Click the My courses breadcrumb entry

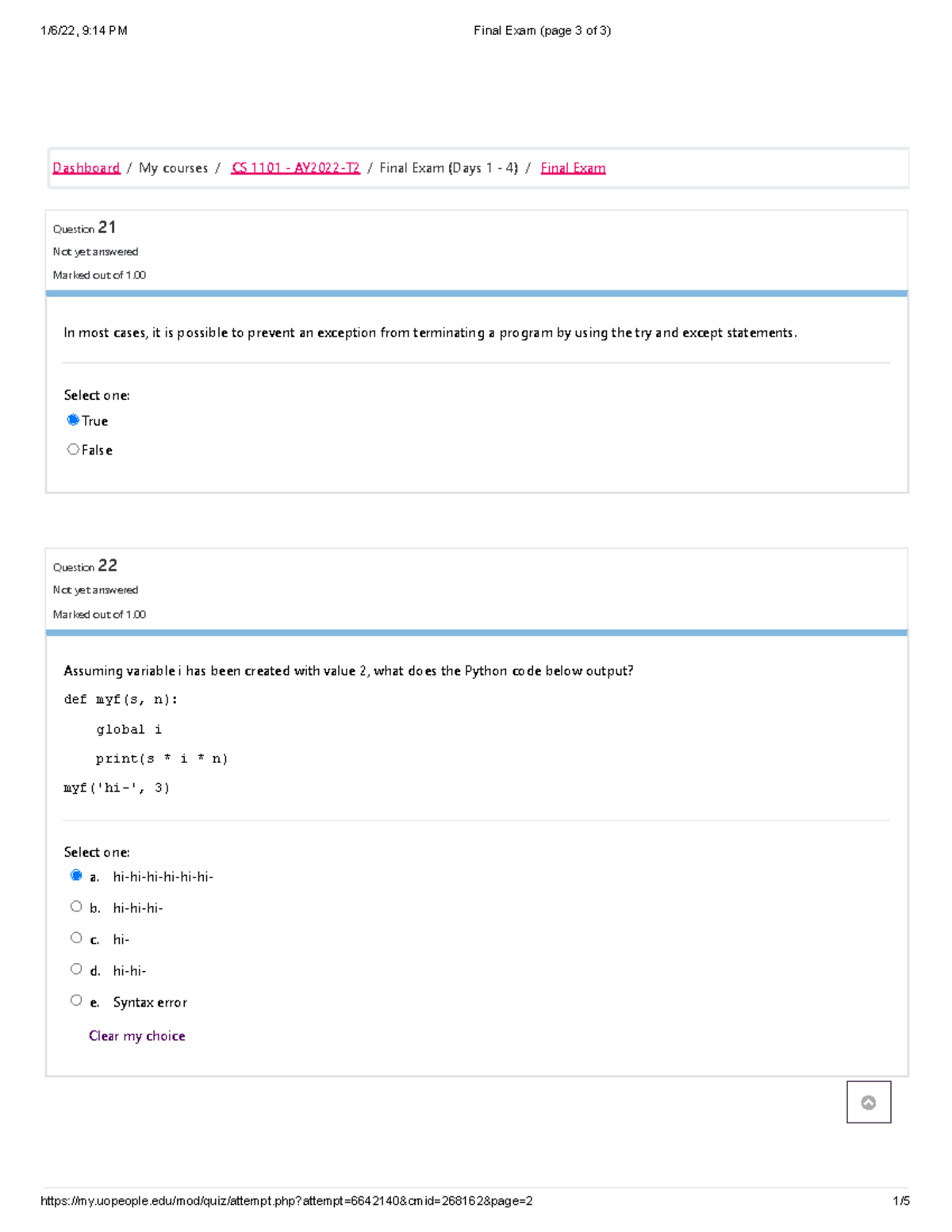click(174, 167)
